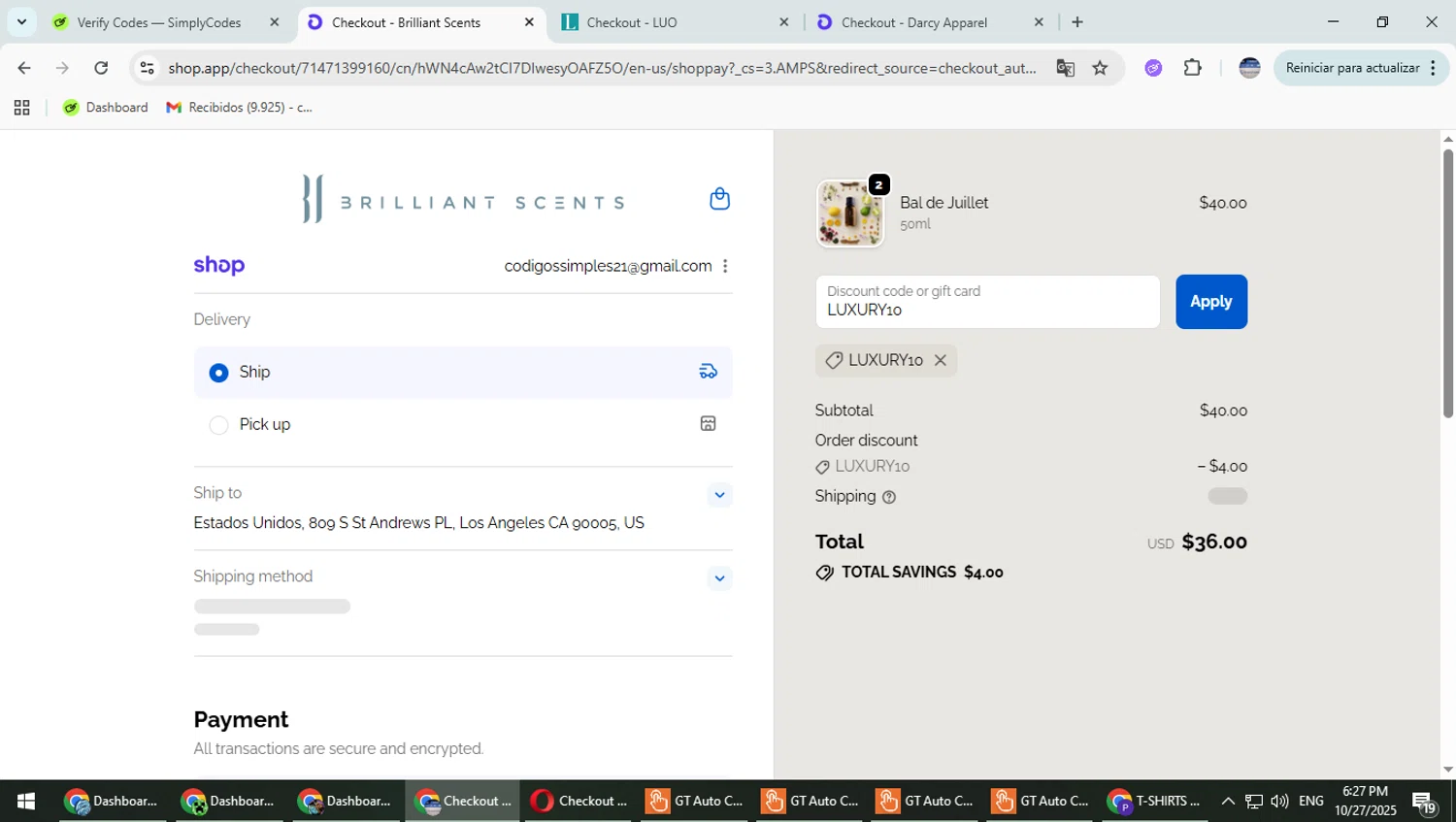Open the T-SHIRTS Chrome taskbar item
This screenshot has height=822, width=1456.
click(1155, 802)
